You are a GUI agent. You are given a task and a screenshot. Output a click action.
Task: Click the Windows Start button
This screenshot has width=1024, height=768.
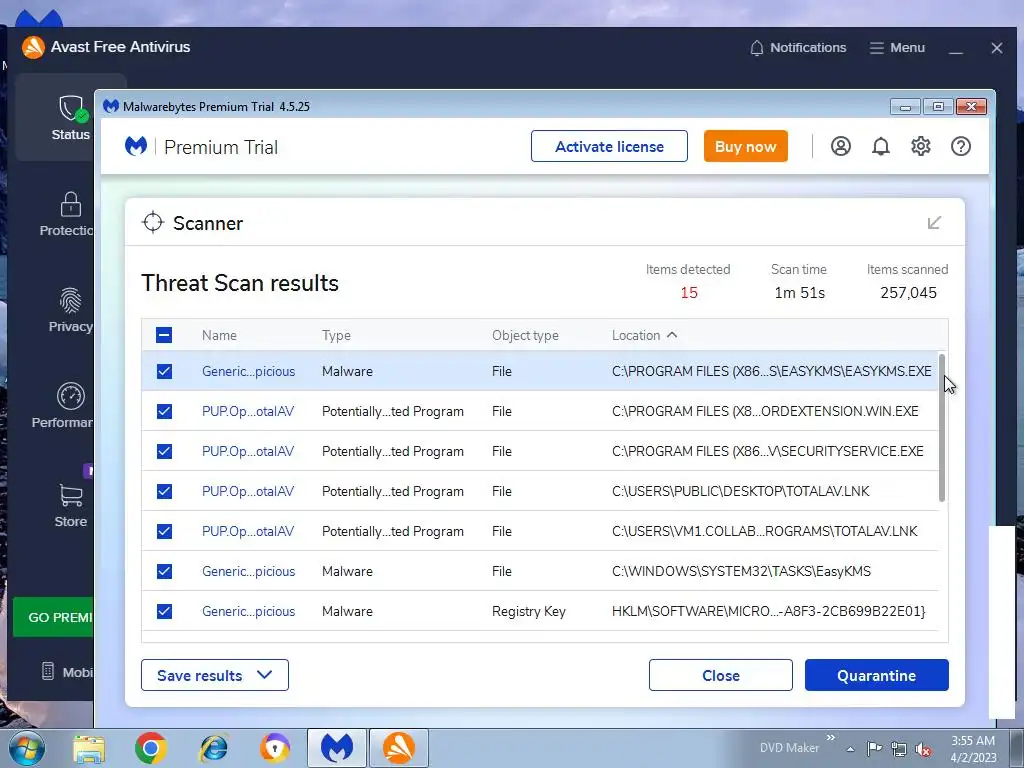click(x=26, y=748)
